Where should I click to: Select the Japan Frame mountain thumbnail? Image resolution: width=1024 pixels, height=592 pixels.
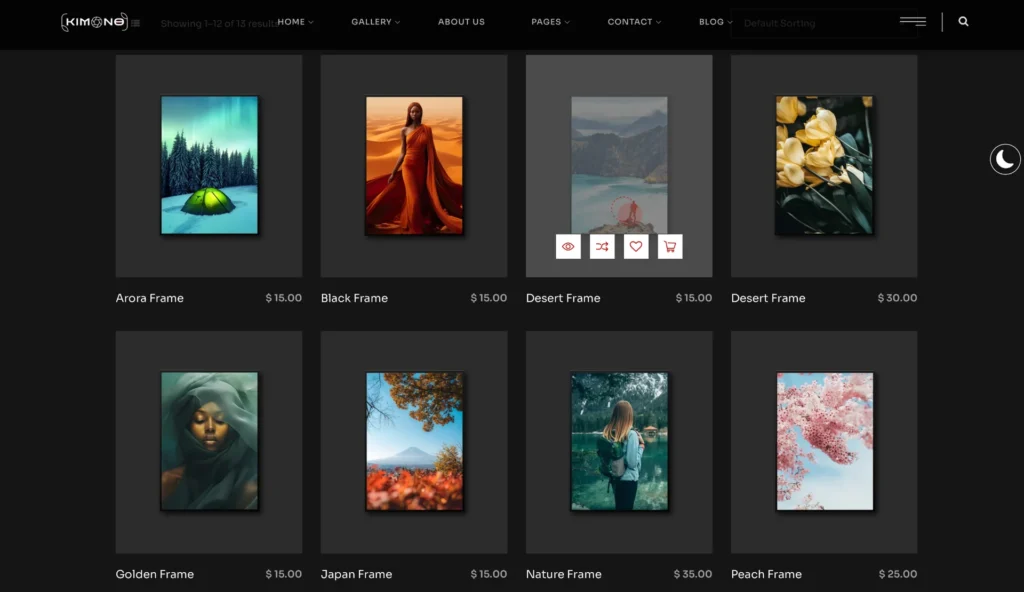[414, 441]
